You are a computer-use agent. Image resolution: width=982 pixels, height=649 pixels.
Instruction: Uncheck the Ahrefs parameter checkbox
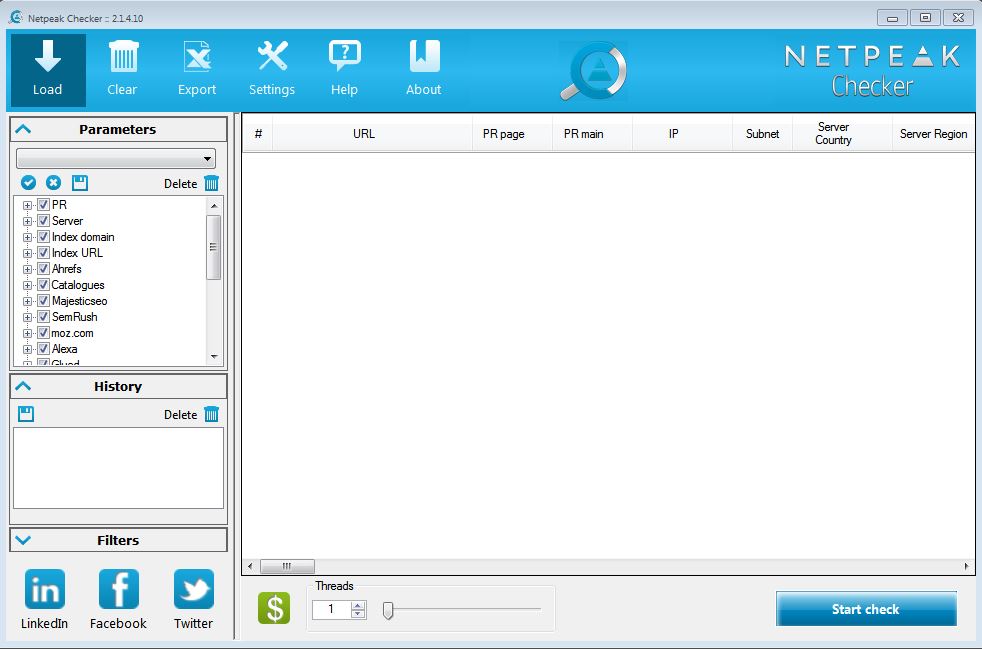click(x=43, y=269)
